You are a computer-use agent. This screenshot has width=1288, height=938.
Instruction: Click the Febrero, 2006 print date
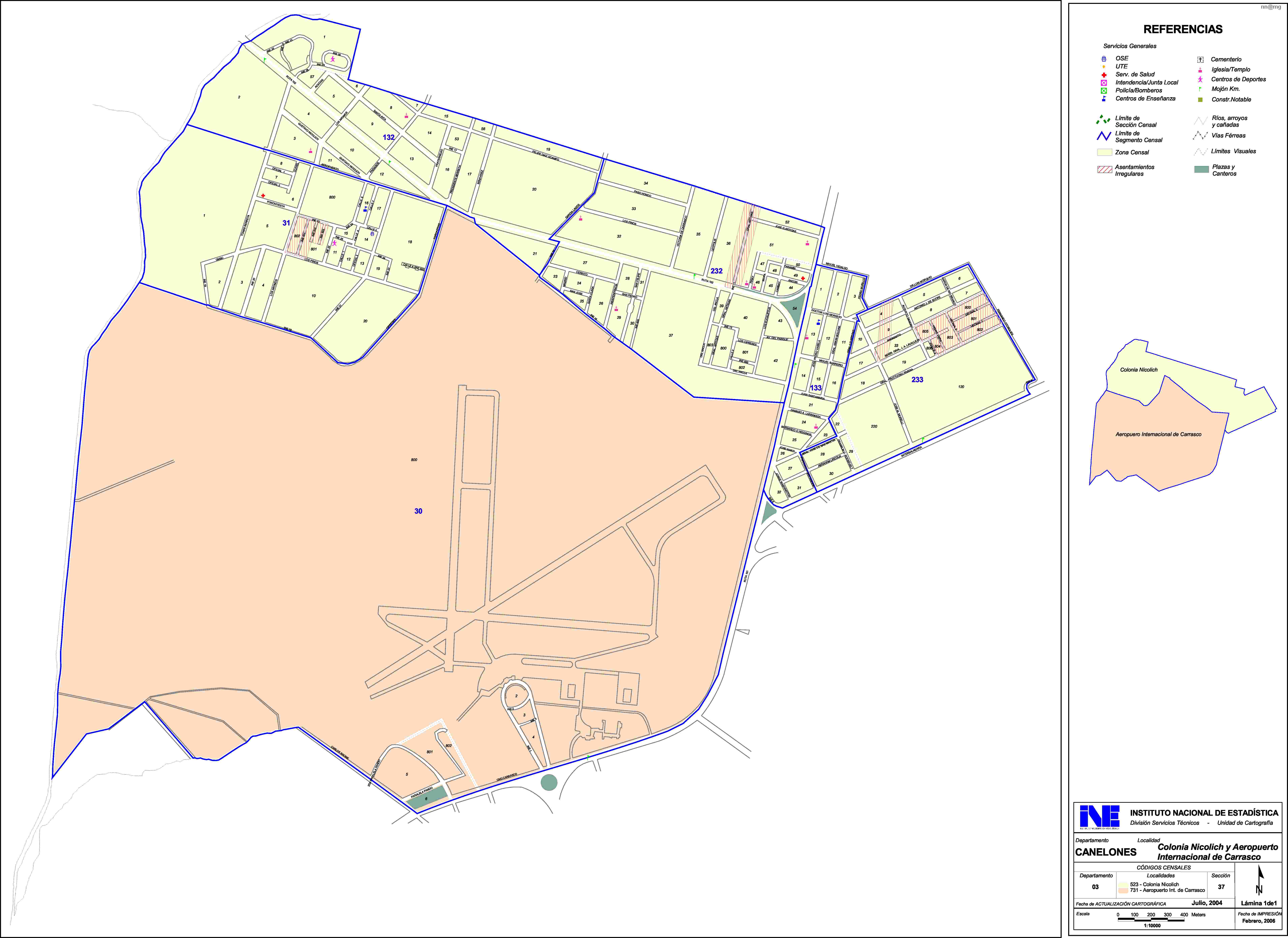click(1259, 921)
